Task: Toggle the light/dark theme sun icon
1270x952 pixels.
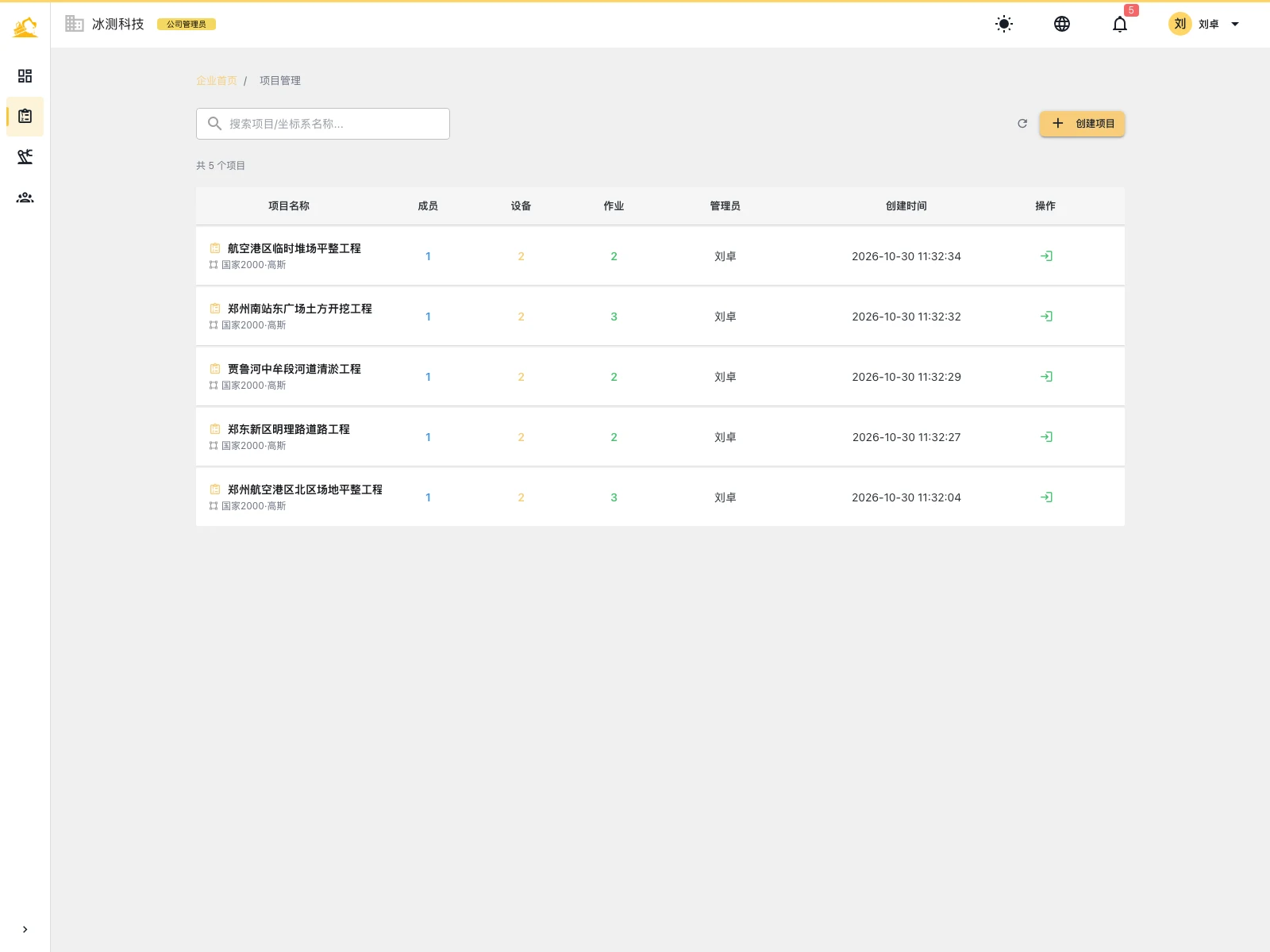Action: [1004, 24]
